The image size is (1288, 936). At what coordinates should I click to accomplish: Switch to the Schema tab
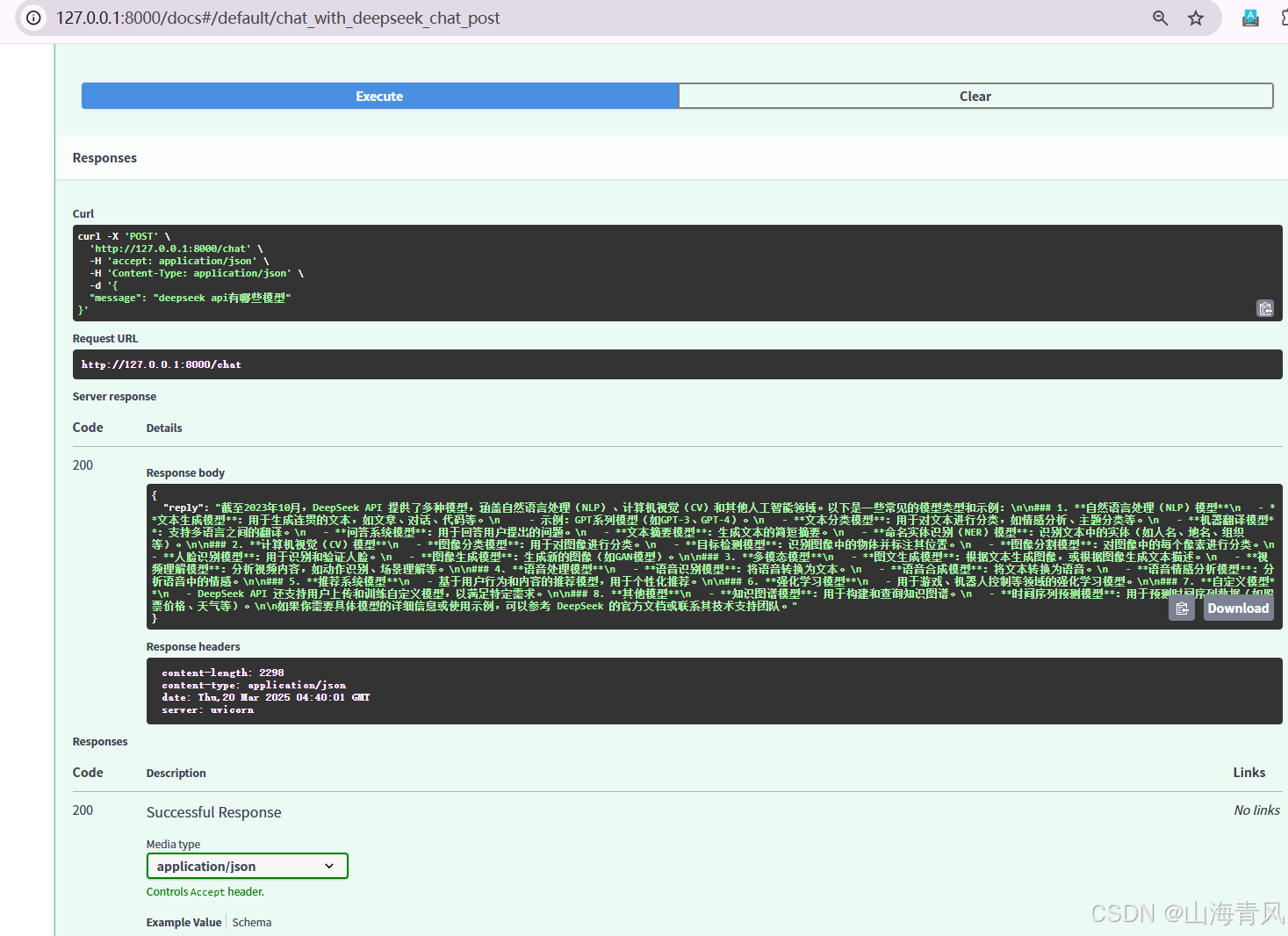pos(252,922)
